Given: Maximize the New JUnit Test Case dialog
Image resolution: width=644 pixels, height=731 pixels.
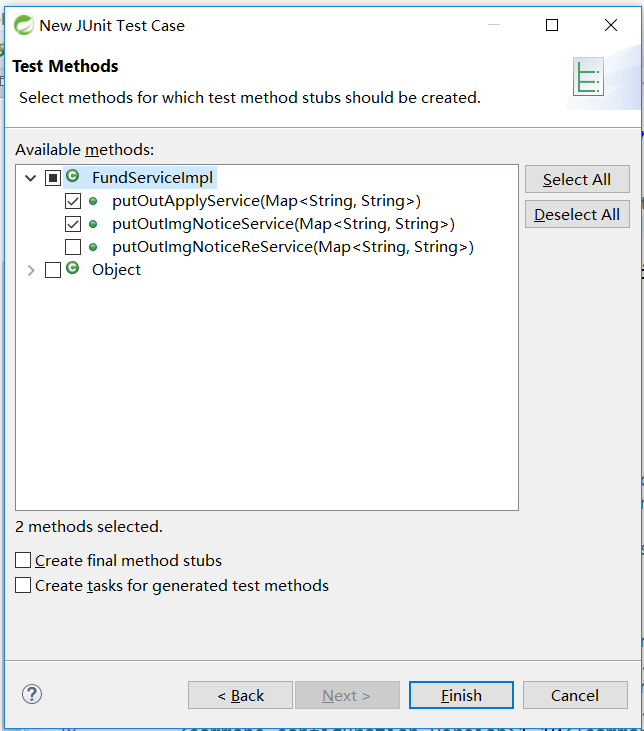Looking at the screenshot, I should [x=552, y=25].
